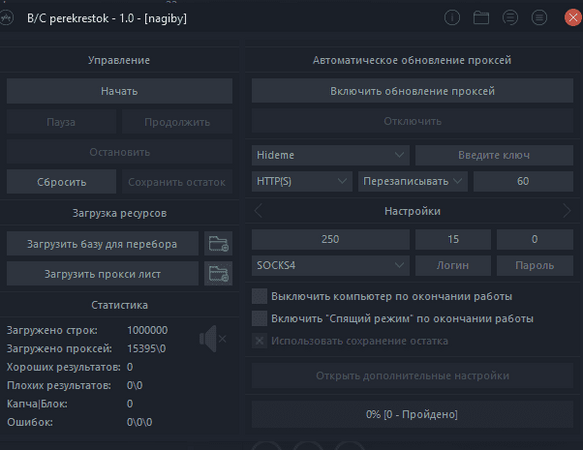Click the left arrow beside Настройки

pyautogui.click(x=258, y=211)
